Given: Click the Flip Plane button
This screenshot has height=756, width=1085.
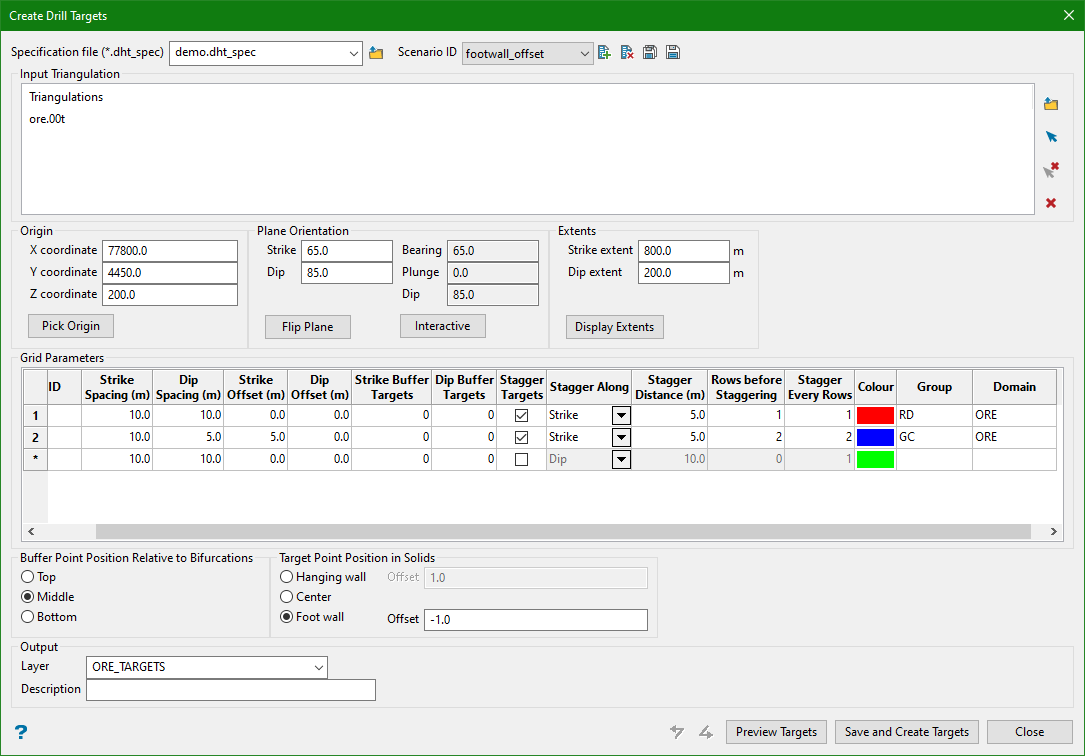Looking at the screenshot, I should [x=307, y=327].
